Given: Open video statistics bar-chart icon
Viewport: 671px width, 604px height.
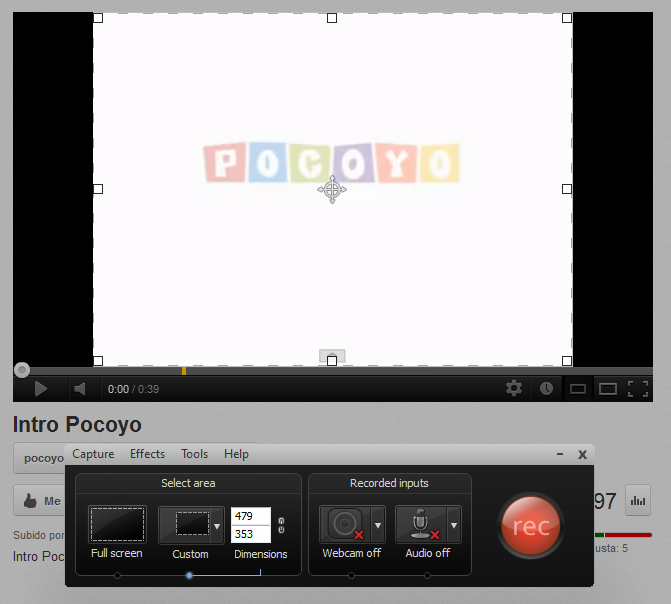Looking at the screenshot, I should click(x=638, y=500).
